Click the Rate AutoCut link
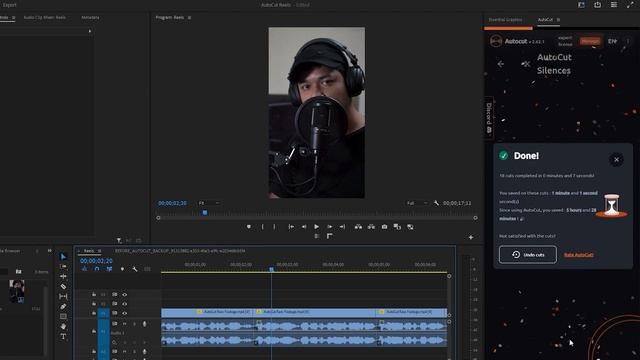This screenshot has height=360, width=640. point(579,255)
